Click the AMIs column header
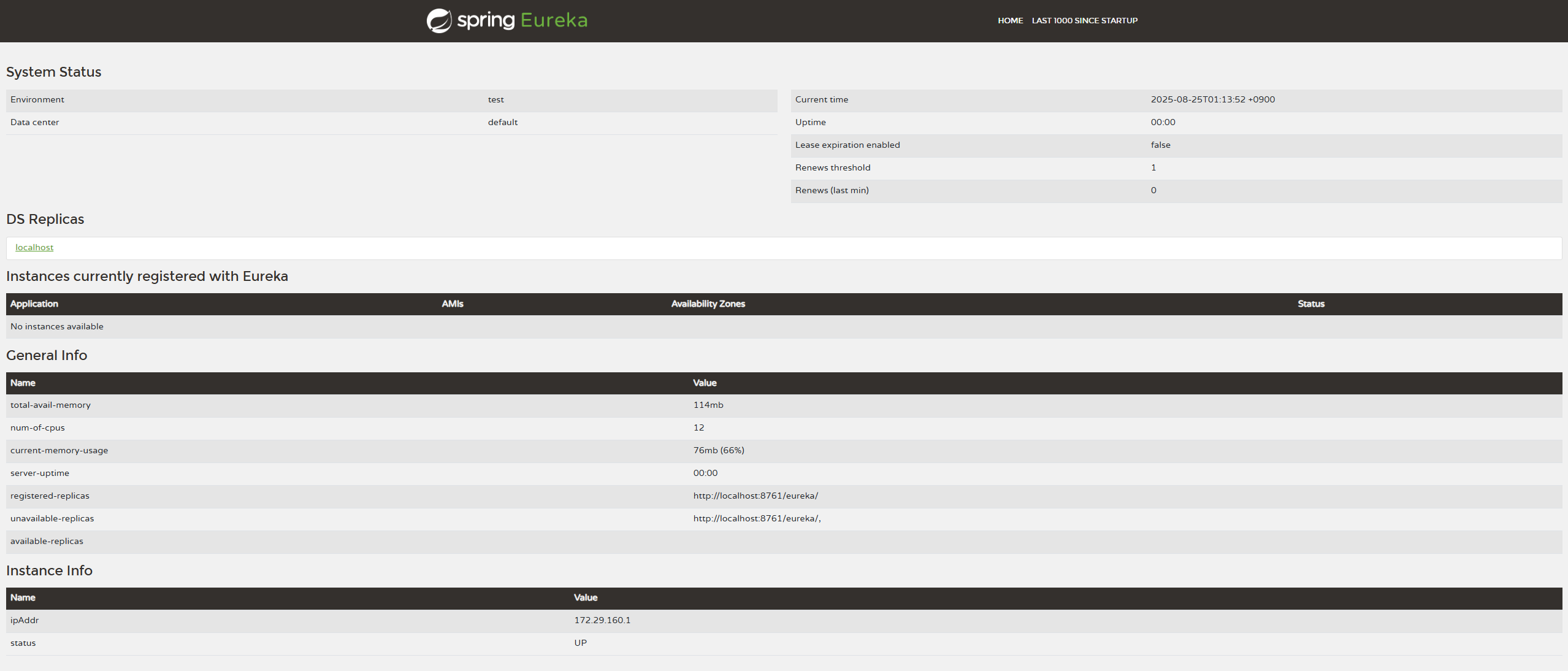 pyautogui.click(x=453, y=304)
